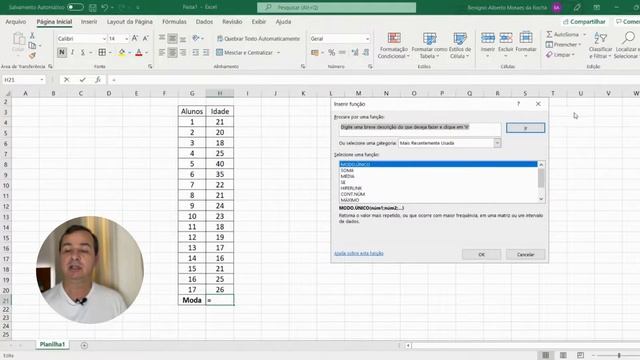Decrease font size with small A icon
This screenshot has width=640, height=360.
click(x=145, y=38)
